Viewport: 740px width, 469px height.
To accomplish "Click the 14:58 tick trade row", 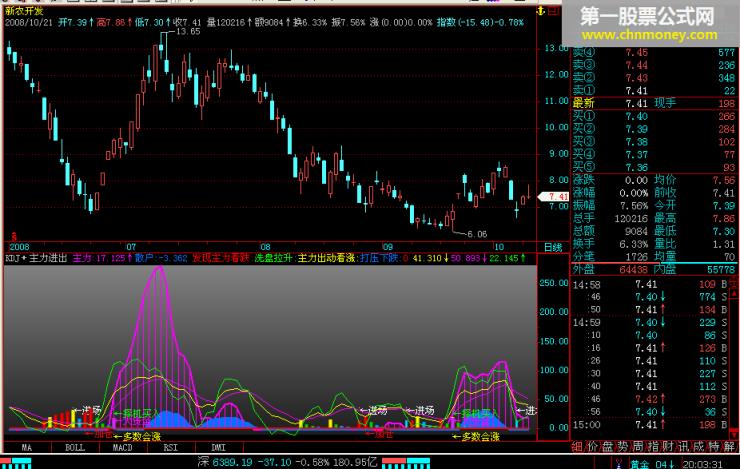I will (651, 285).
